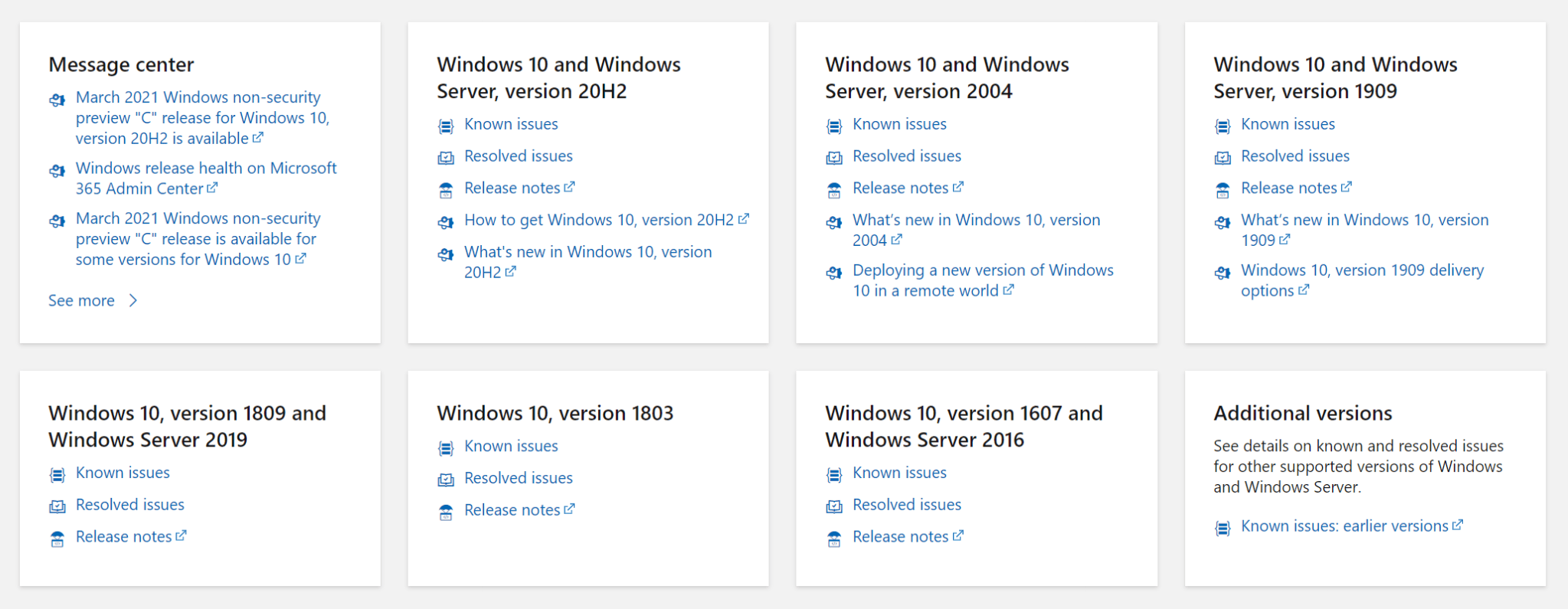Image resolution: width=1568 pixels, height=609 pixels.
Task: Click the Resolved issues icon under Windows Server 2019
Action: [57, 506]
